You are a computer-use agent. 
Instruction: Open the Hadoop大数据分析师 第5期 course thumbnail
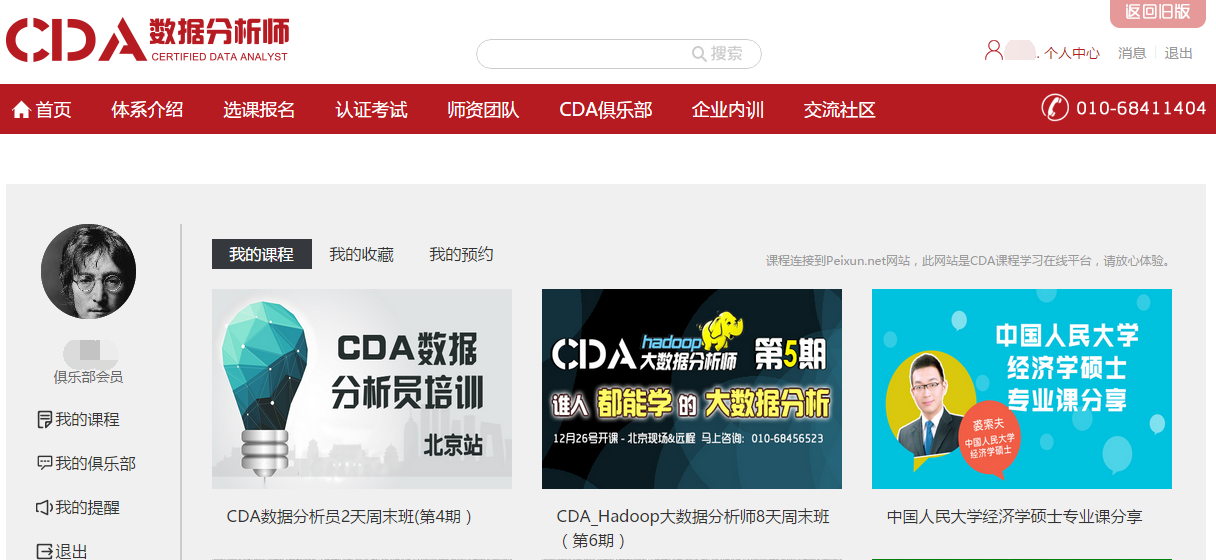[x=692, y=389]
